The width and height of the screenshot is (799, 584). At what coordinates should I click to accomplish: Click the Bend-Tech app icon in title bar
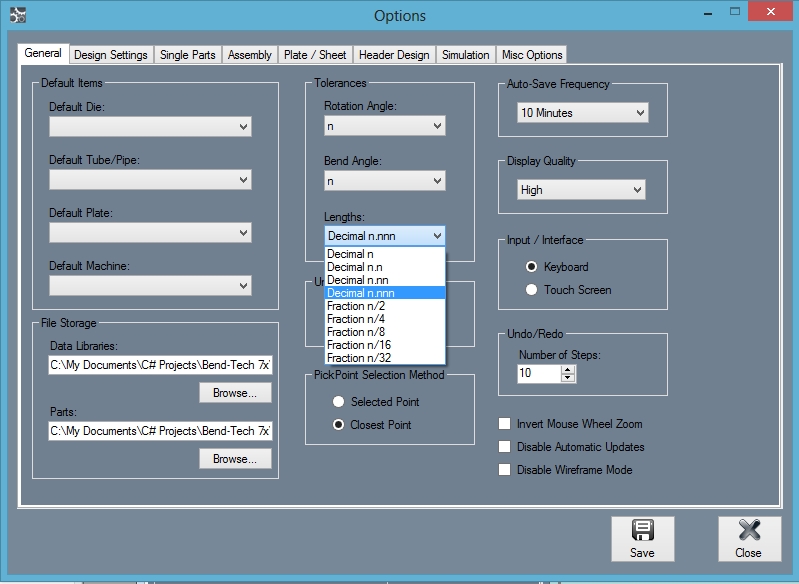[16, 15]
